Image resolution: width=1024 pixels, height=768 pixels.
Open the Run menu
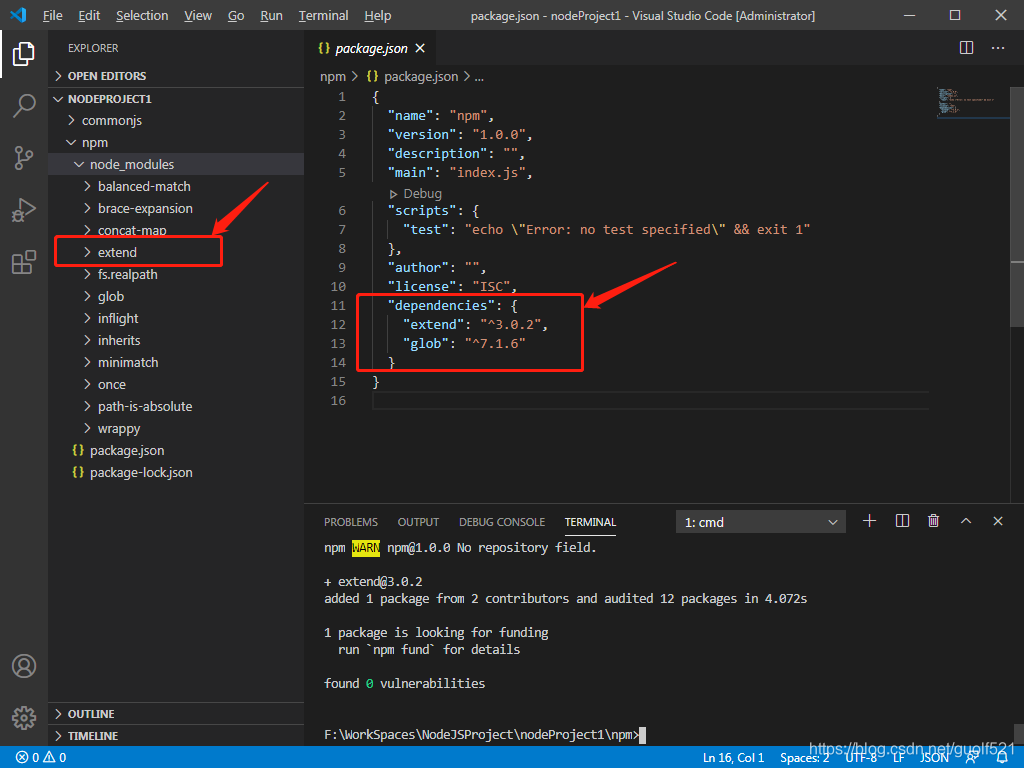tap(271, 15)
